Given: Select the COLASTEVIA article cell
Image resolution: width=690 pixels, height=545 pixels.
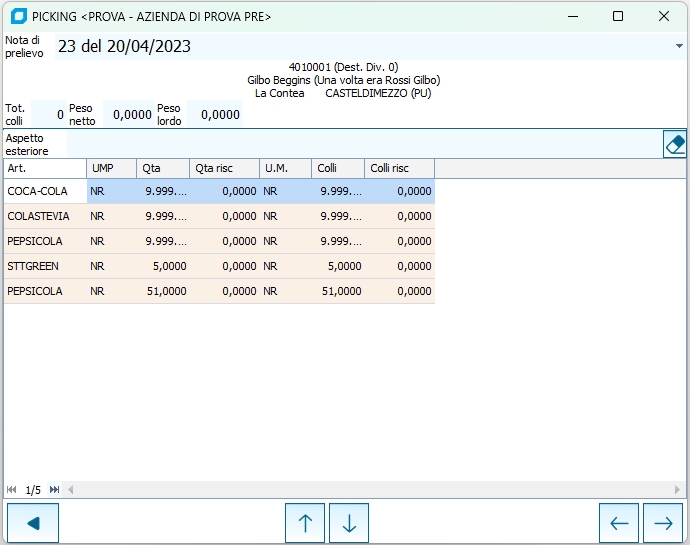Looking at the screenshot, I should [x=45, y=216].
